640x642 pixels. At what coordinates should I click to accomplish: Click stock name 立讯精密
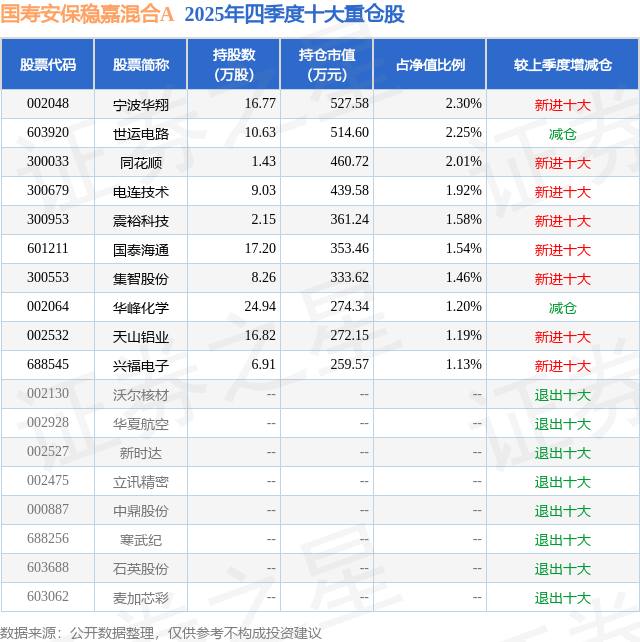[x=140, y=483]
